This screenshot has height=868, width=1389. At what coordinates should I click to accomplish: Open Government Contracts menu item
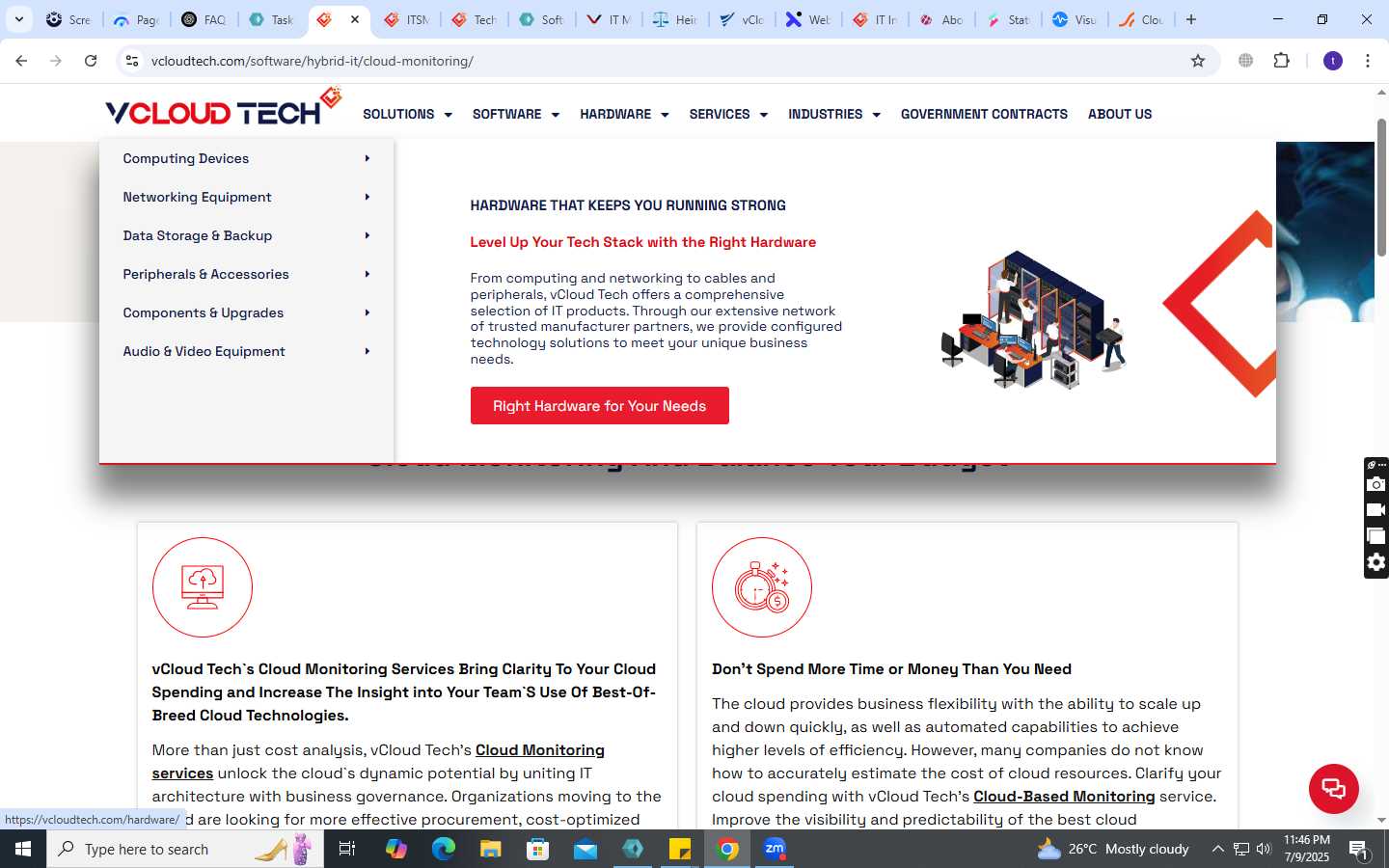click(x=984, y=114)
